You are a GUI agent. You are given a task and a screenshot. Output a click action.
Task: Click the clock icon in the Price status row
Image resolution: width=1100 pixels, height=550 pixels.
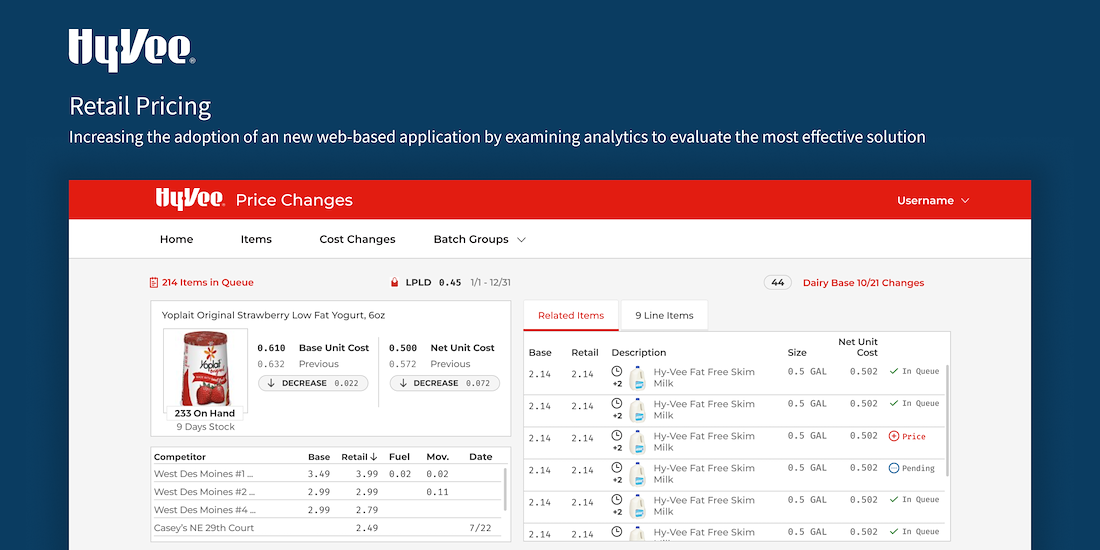(x=617, y=435)
